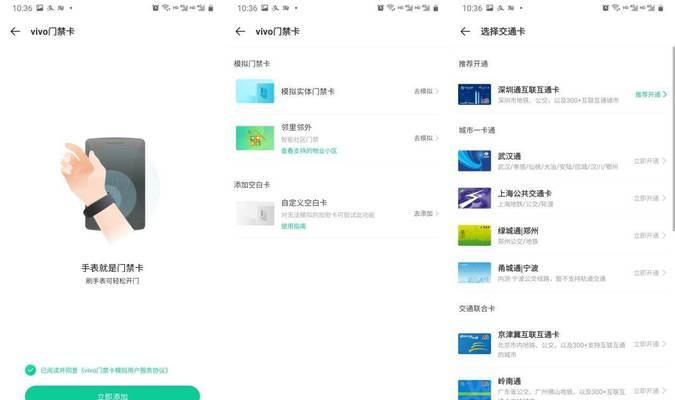Open 上海公共交通卡 title
The width and height of the screenshot is (675, 400).
pos(524,193)
